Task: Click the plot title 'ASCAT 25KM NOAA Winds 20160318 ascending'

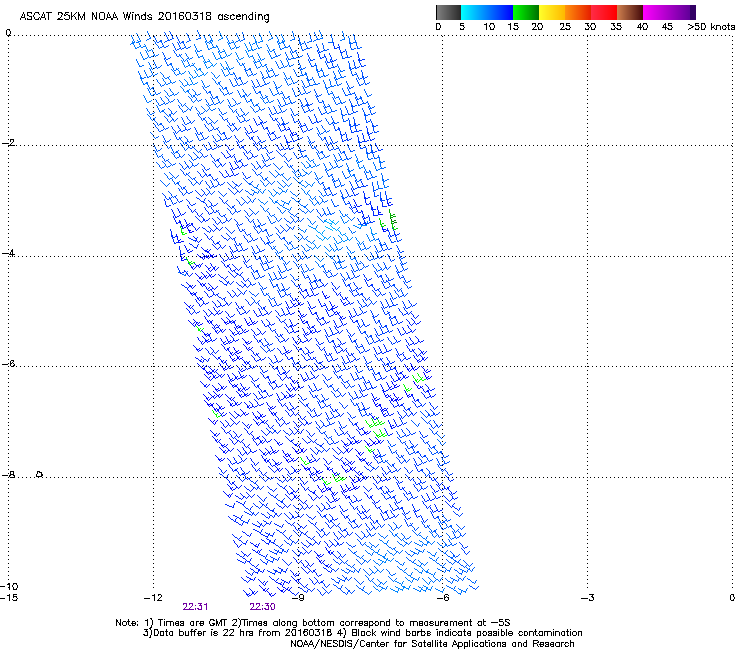Action: [x=144, y=17]
